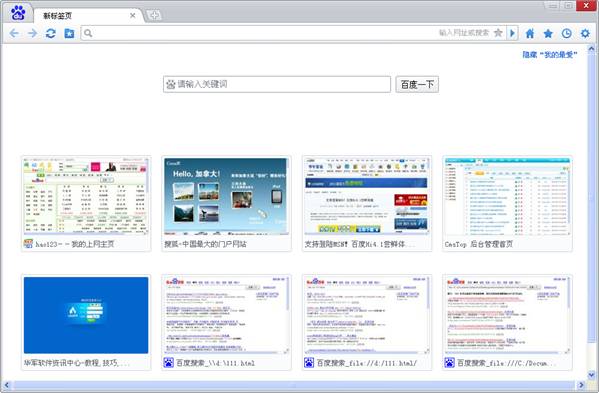Click vertical scrollbar up arrow
This screenshot has width=599, height=393.
point(591,49)
